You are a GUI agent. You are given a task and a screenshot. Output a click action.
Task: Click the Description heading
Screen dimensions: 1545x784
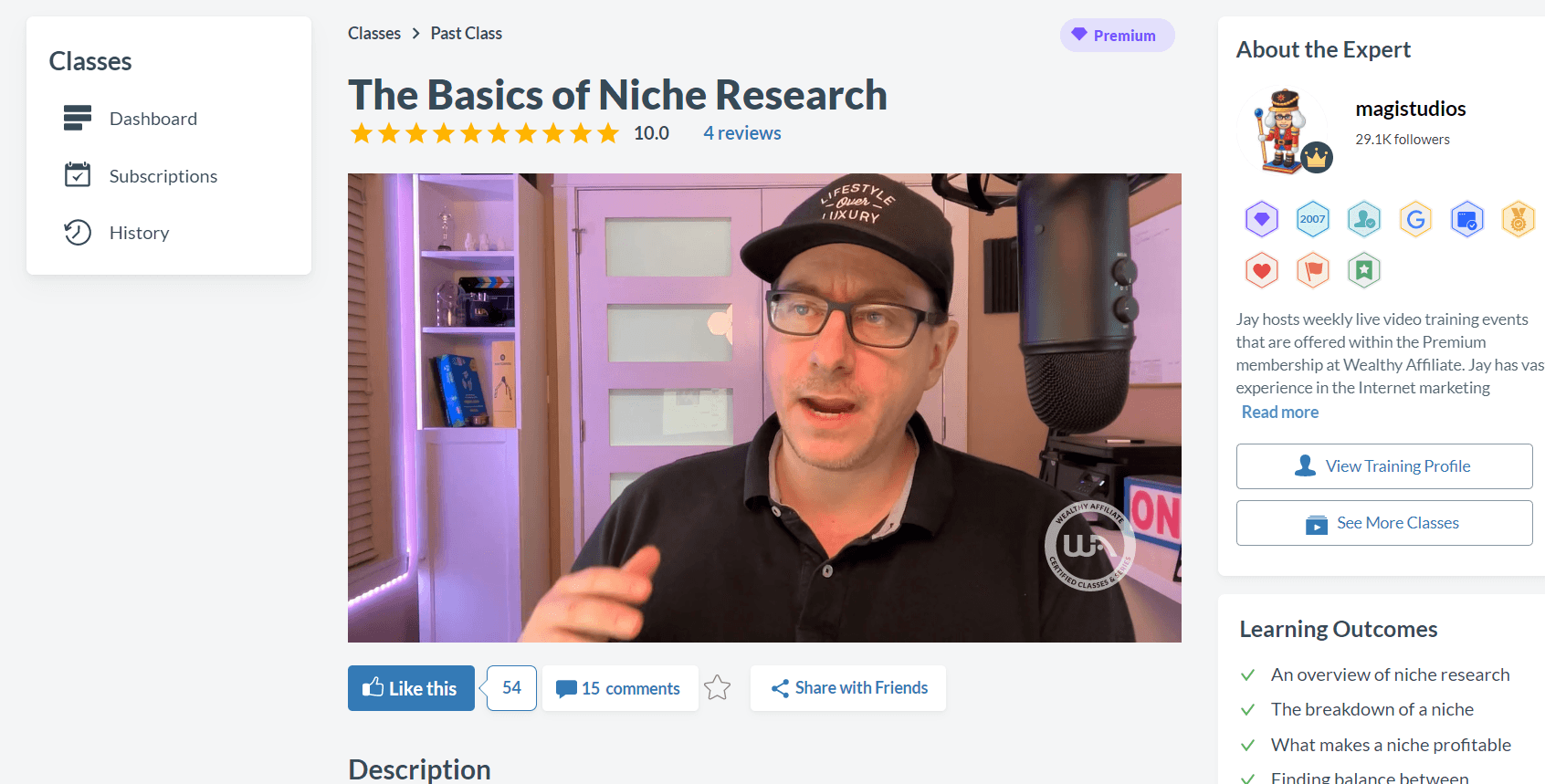point(419,769)
